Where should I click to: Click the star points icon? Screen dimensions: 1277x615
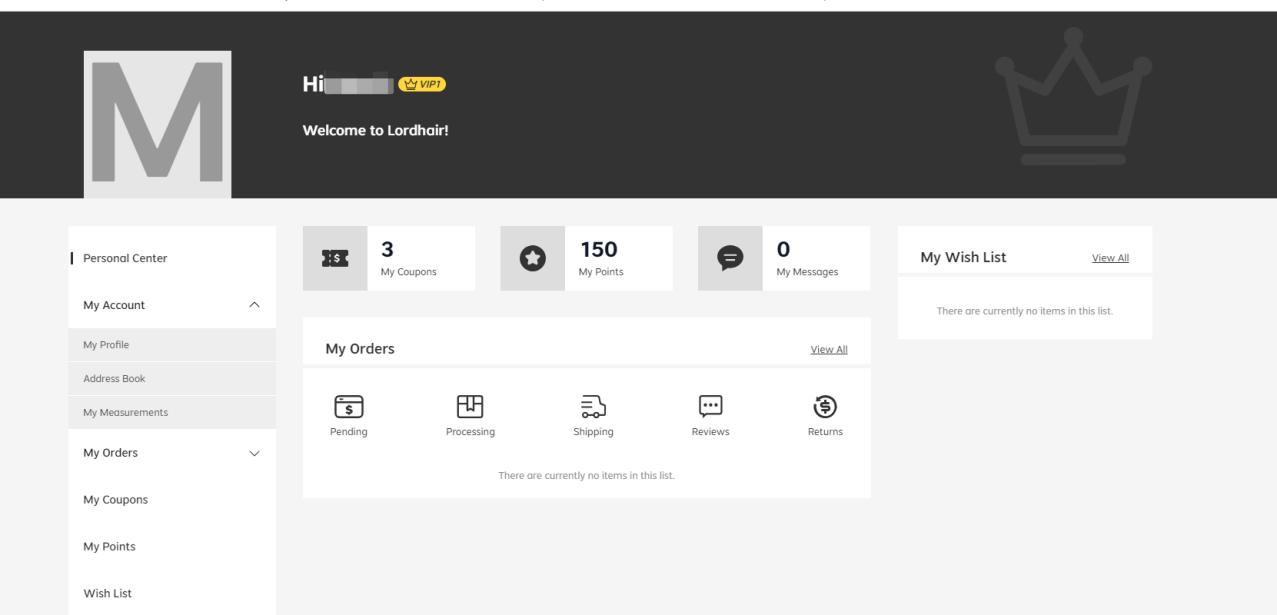532,258
